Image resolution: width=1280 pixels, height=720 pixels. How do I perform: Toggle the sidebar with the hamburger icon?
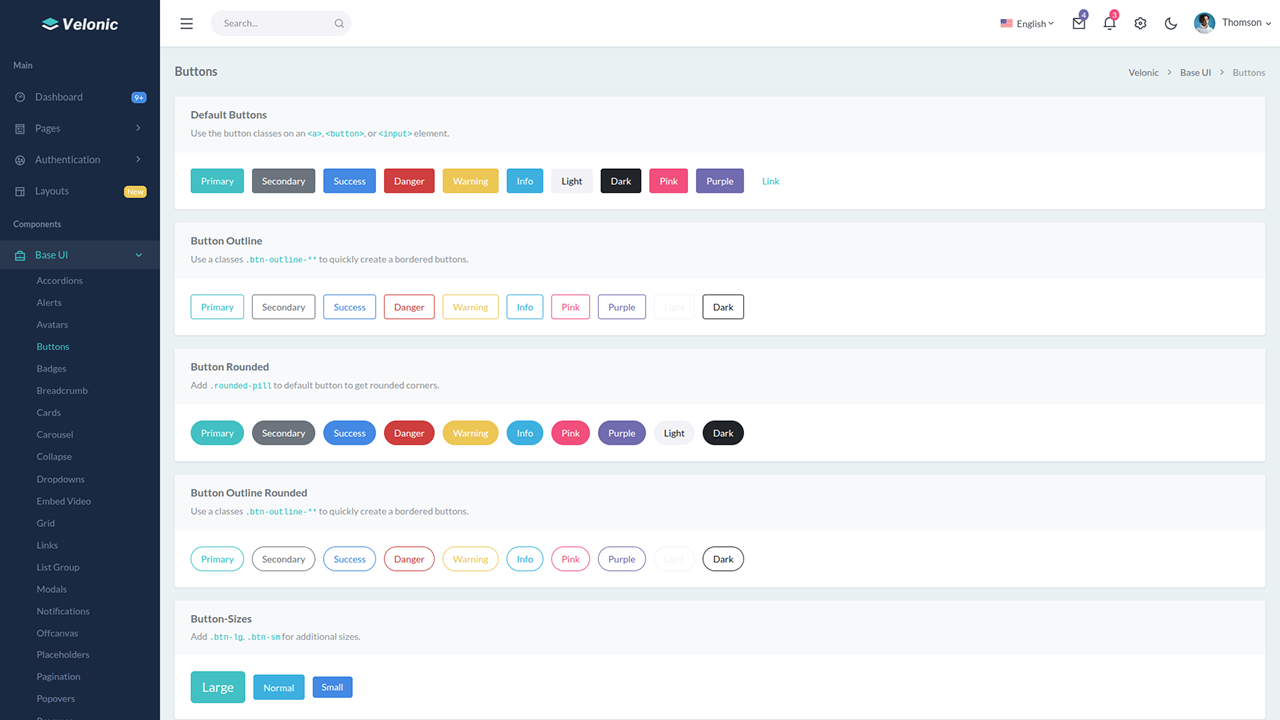pos(186,23)
